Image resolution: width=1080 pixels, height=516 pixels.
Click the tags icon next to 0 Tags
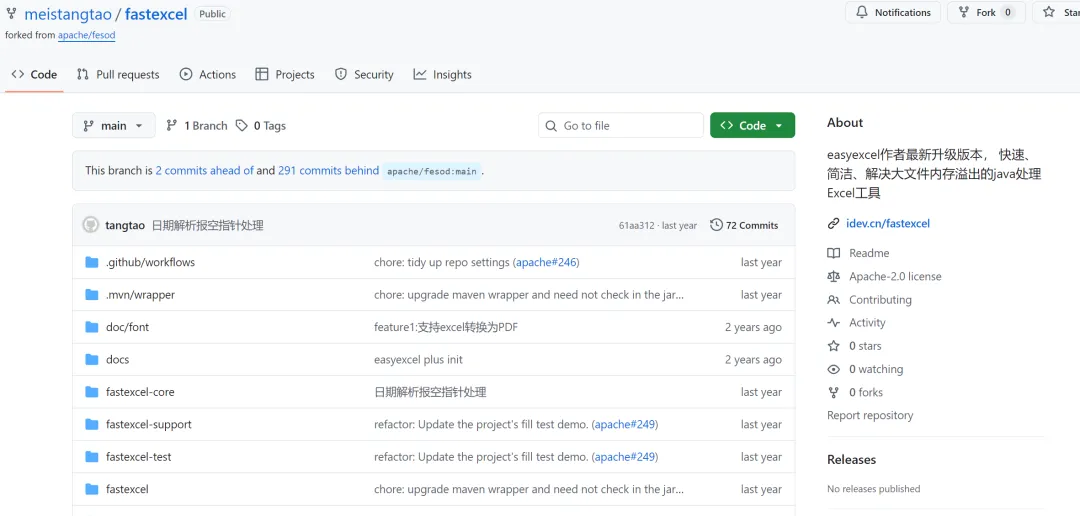click(x=242, y=126)
